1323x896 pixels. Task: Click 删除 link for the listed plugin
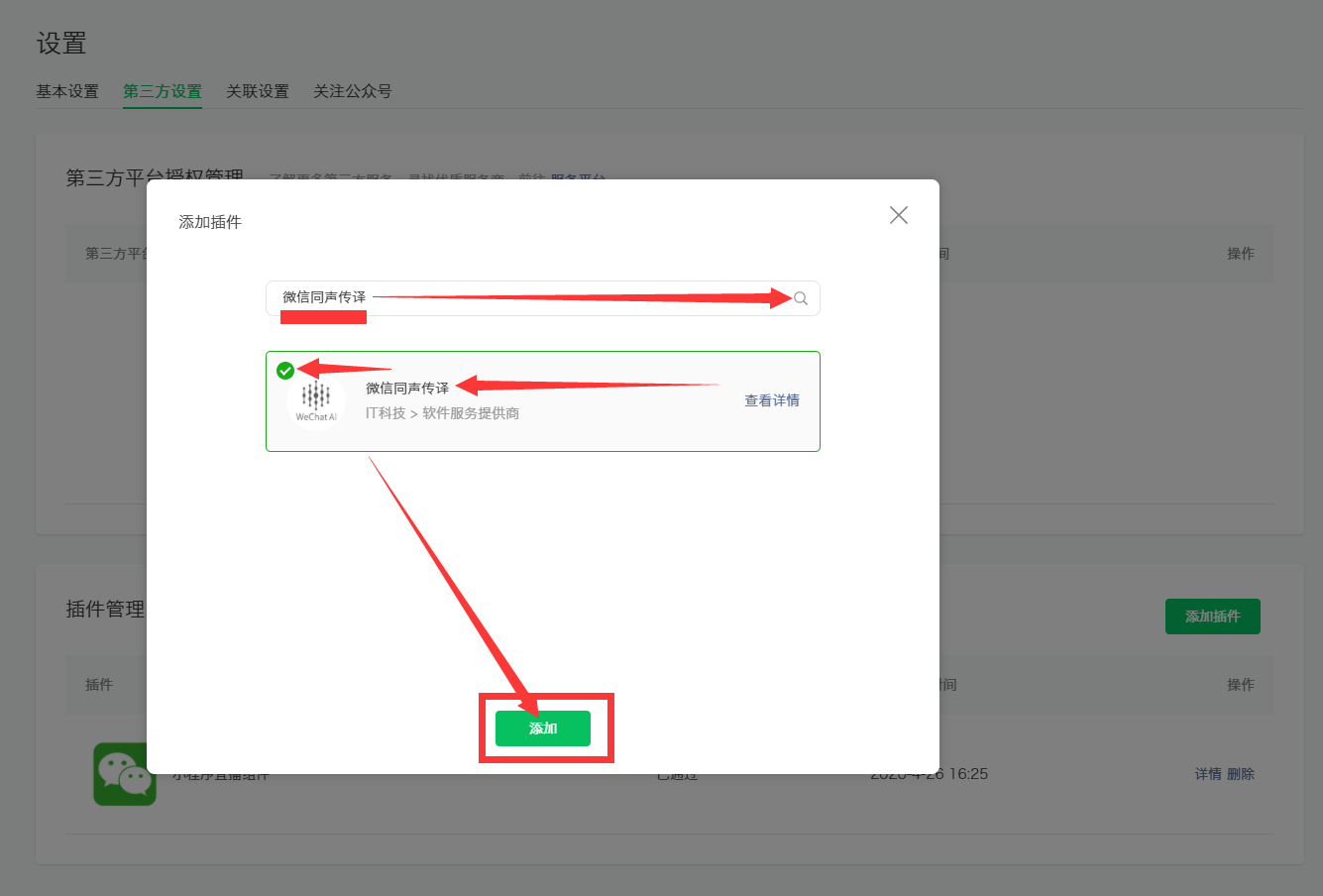pyautogui.click(x=1241, y=774)
